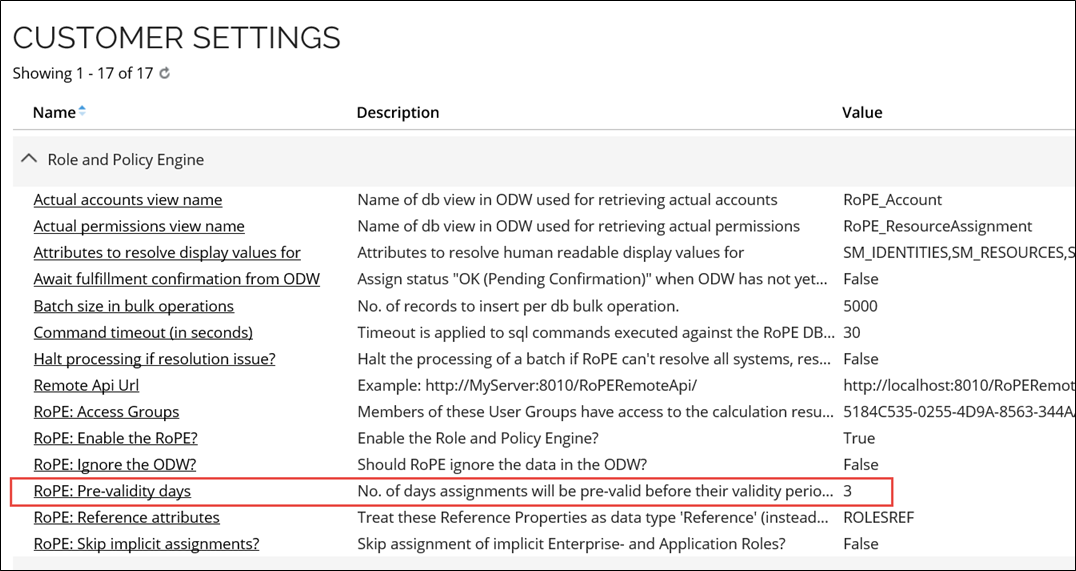The image size is (1076, 571).
Task: Open the Actual accounts view name setting
Action: tap(128, 200)
